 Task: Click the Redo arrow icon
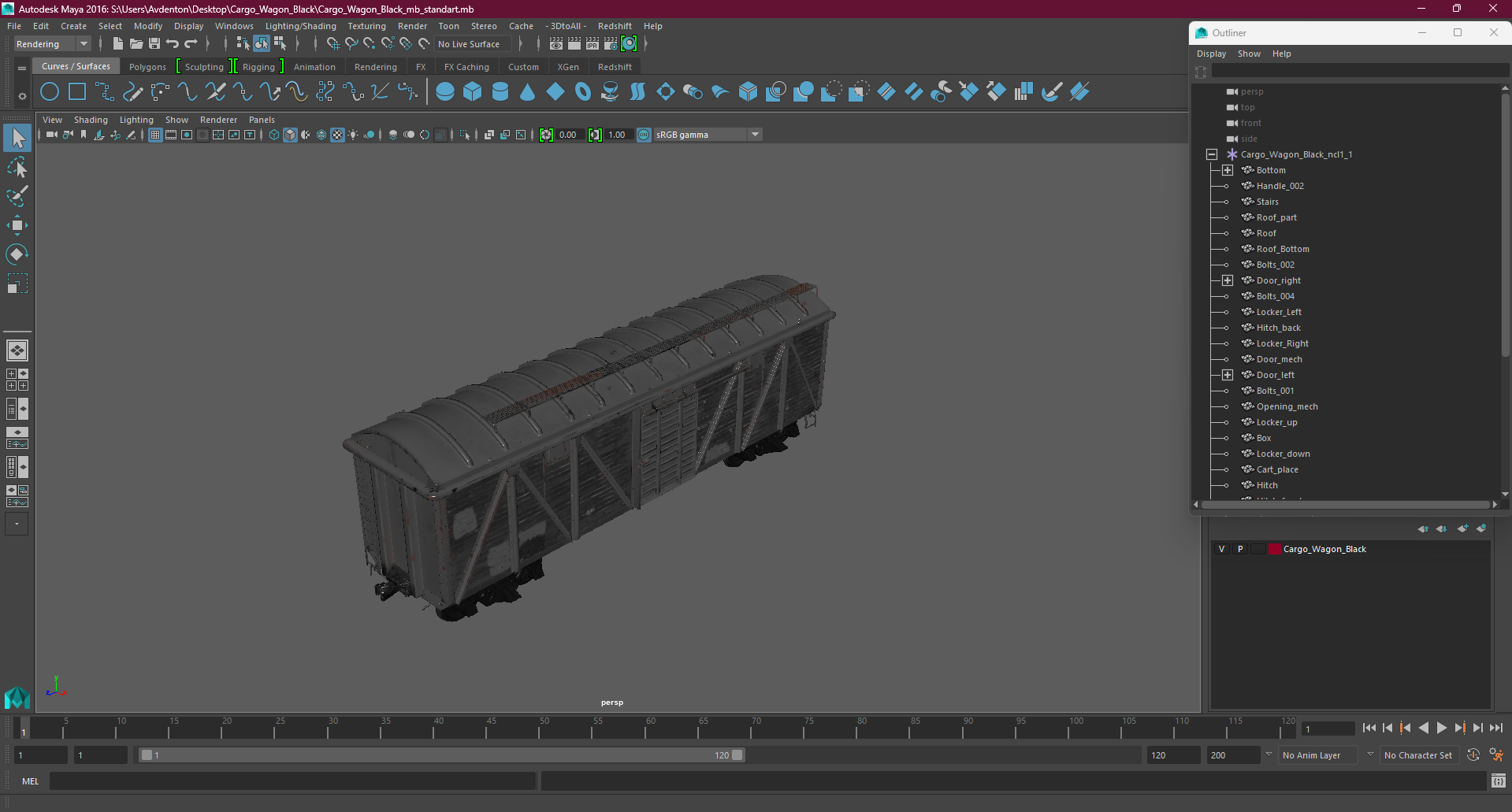191,44
